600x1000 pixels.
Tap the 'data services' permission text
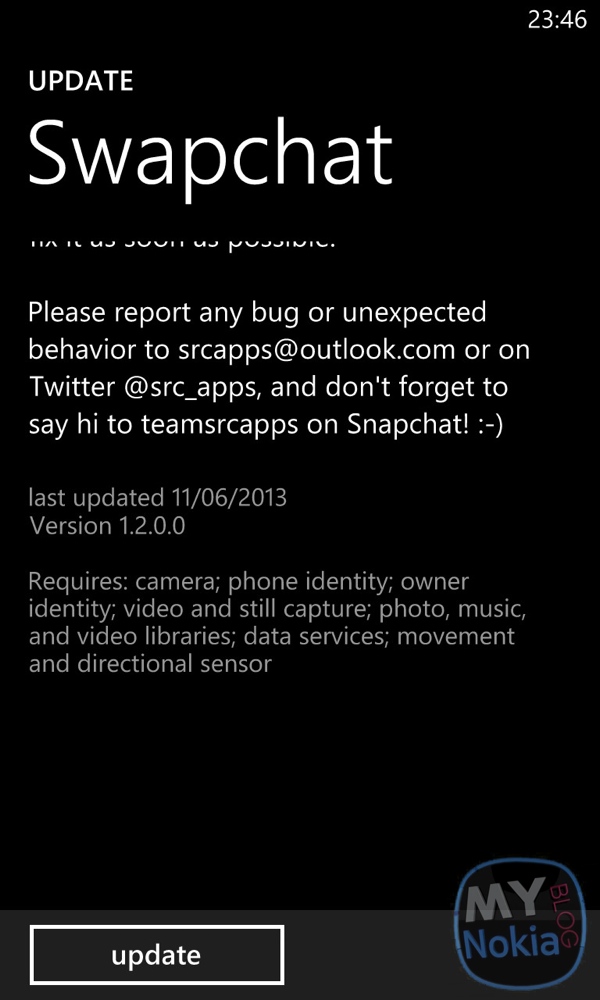pyautogui.click(x=314, y=636)
